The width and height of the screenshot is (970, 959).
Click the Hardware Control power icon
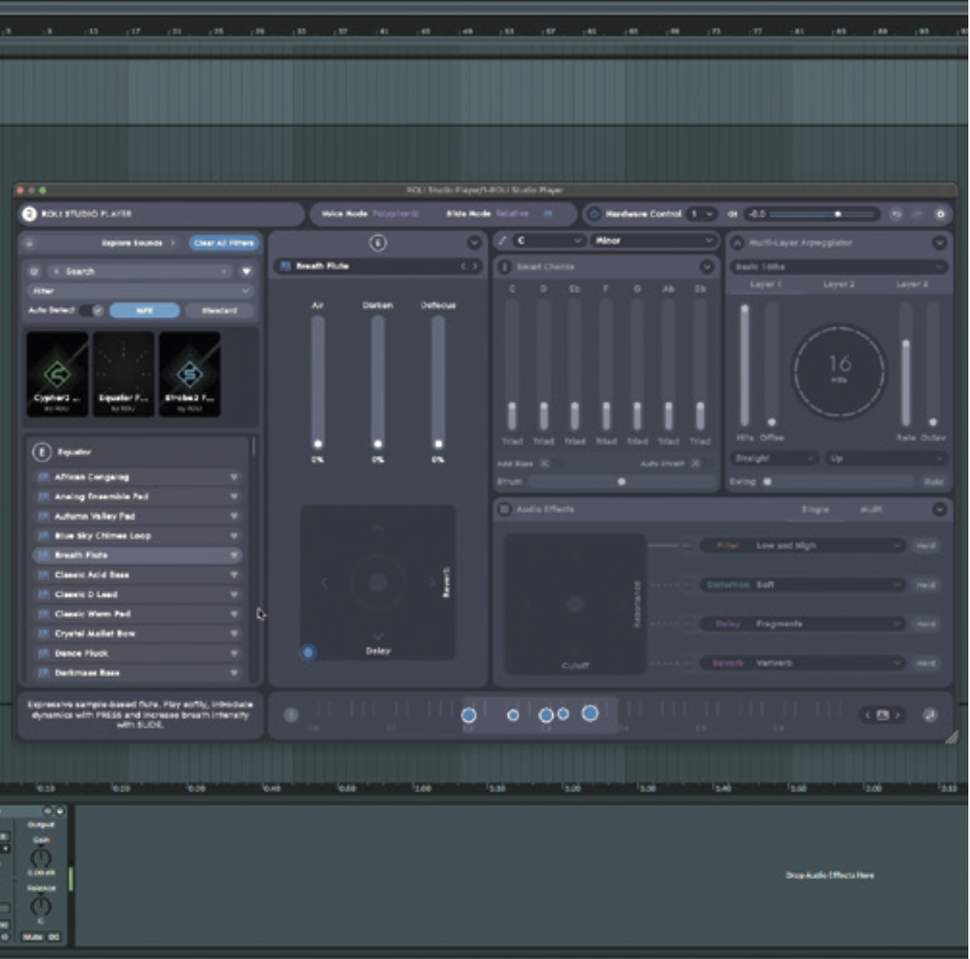pos(594,214)
